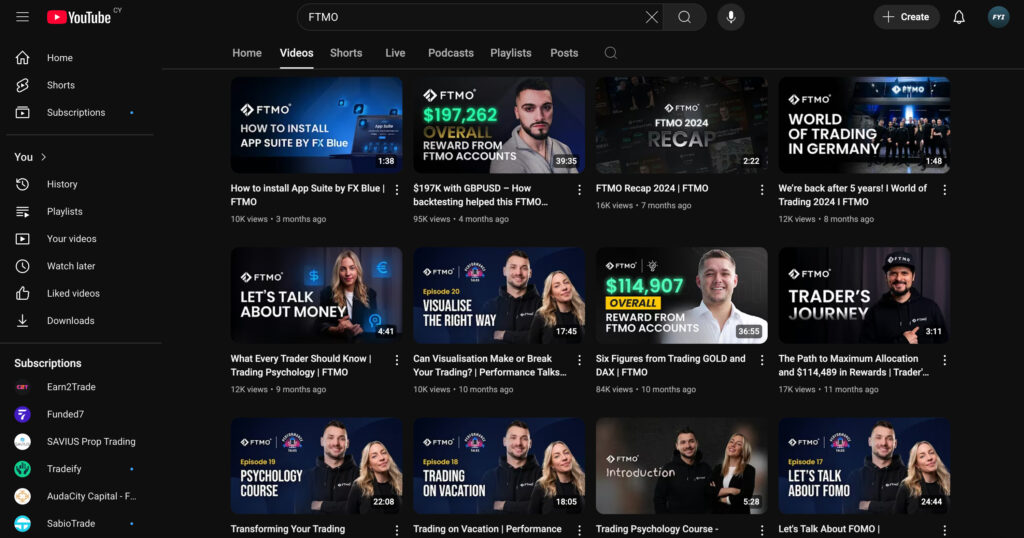Open options for Trading Psychology video

pyautogui.click(x=396, y=360)
